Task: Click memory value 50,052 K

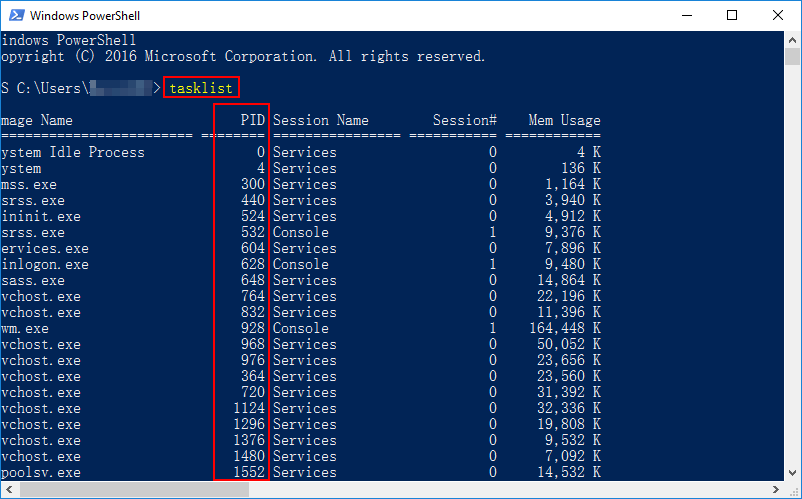Action: pos(569,345)
